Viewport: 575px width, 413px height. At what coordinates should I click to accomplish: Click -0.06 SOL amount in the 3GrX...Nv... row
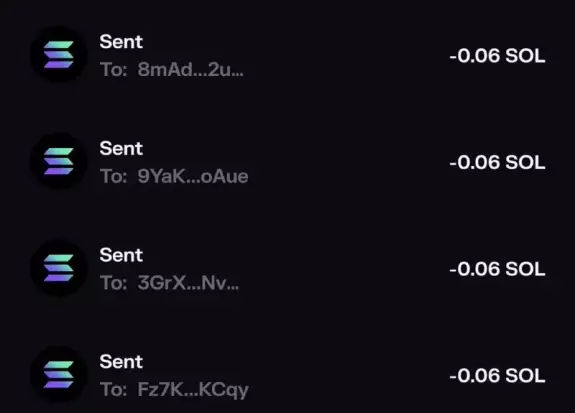497,269
